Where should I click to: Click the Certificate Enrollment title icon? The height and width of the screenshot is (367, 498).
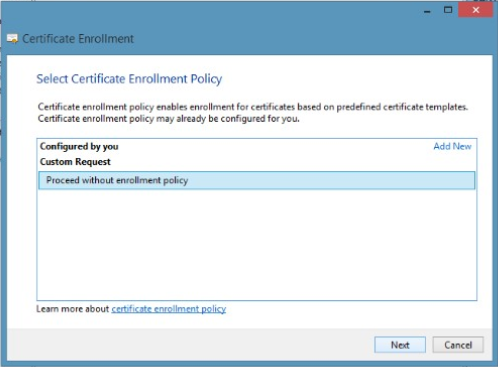point(12,38)
